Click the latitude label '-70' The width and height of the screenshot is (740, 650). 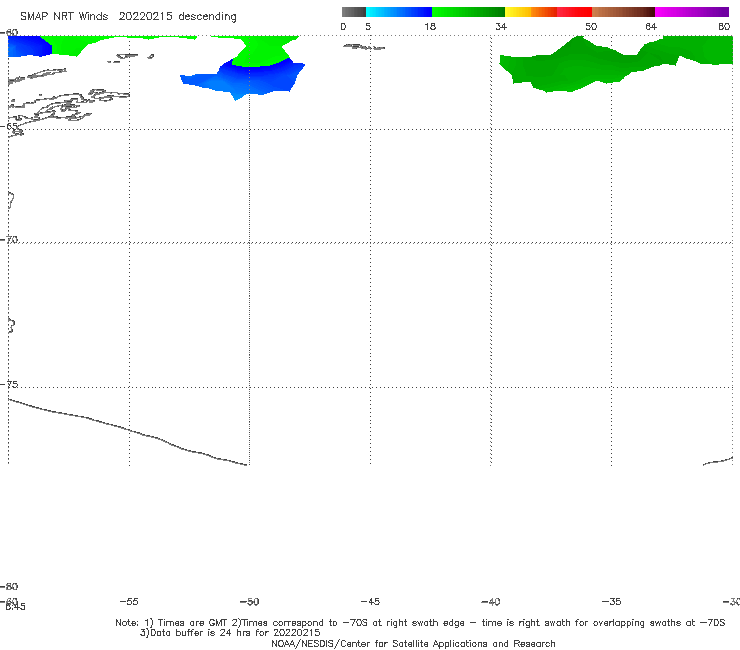9,240
